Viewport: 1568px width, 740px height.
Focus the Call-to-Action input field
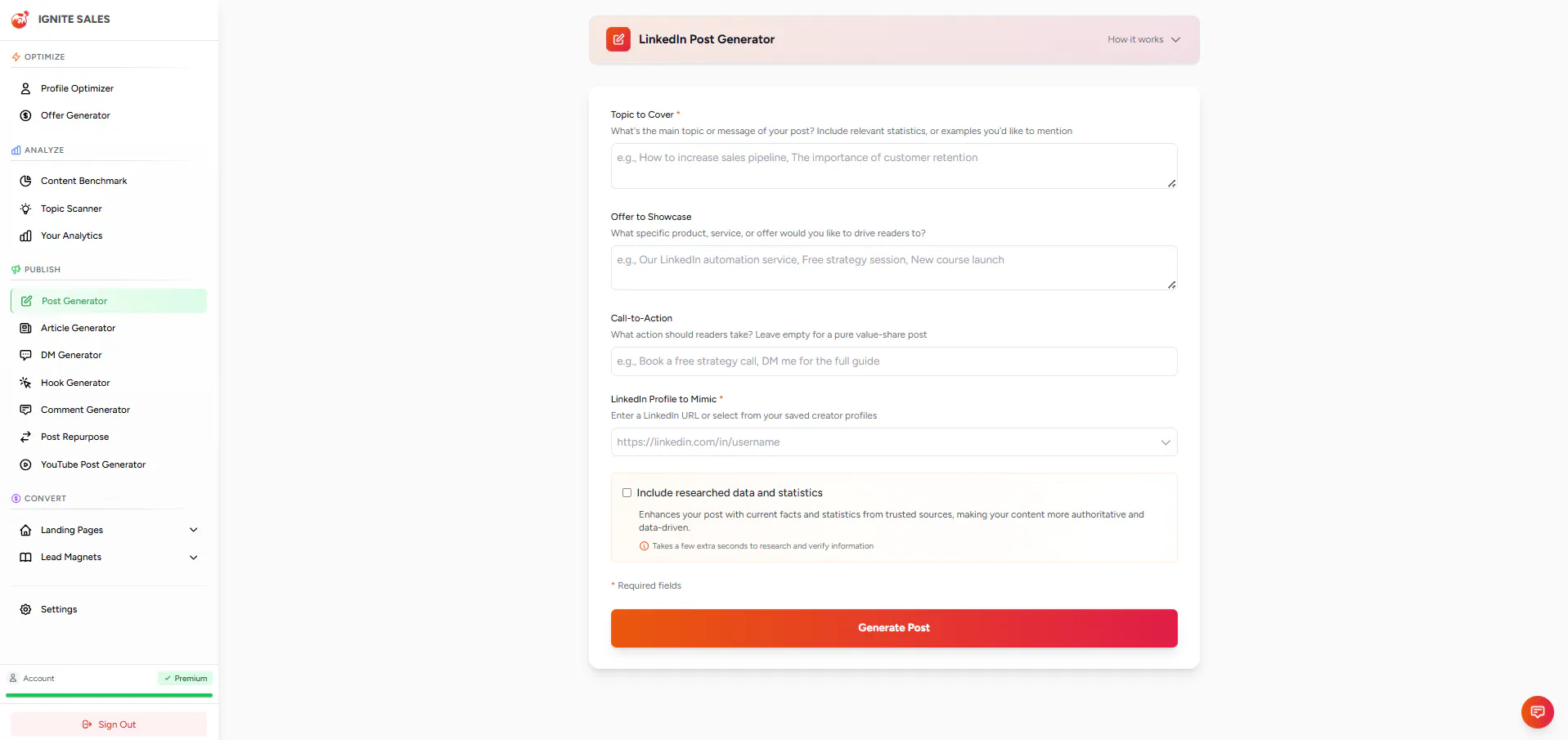894,361
